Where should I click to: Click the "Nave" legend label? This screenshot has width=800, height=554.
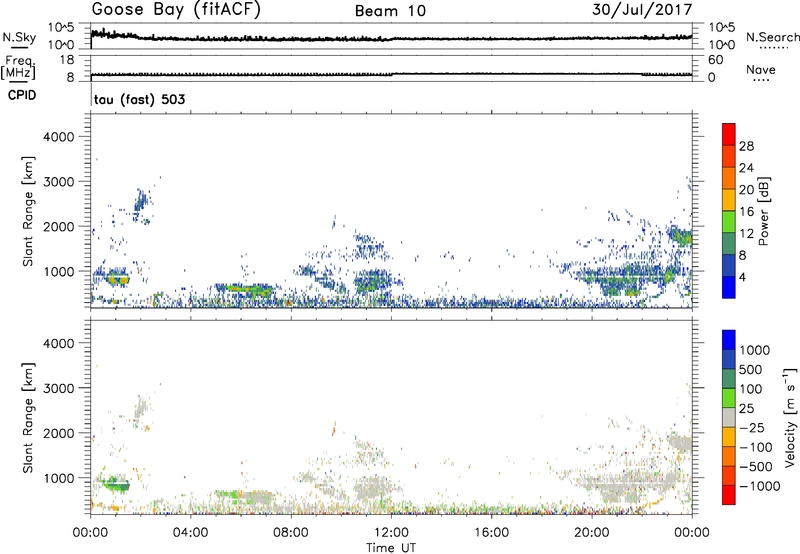(761, 70)
